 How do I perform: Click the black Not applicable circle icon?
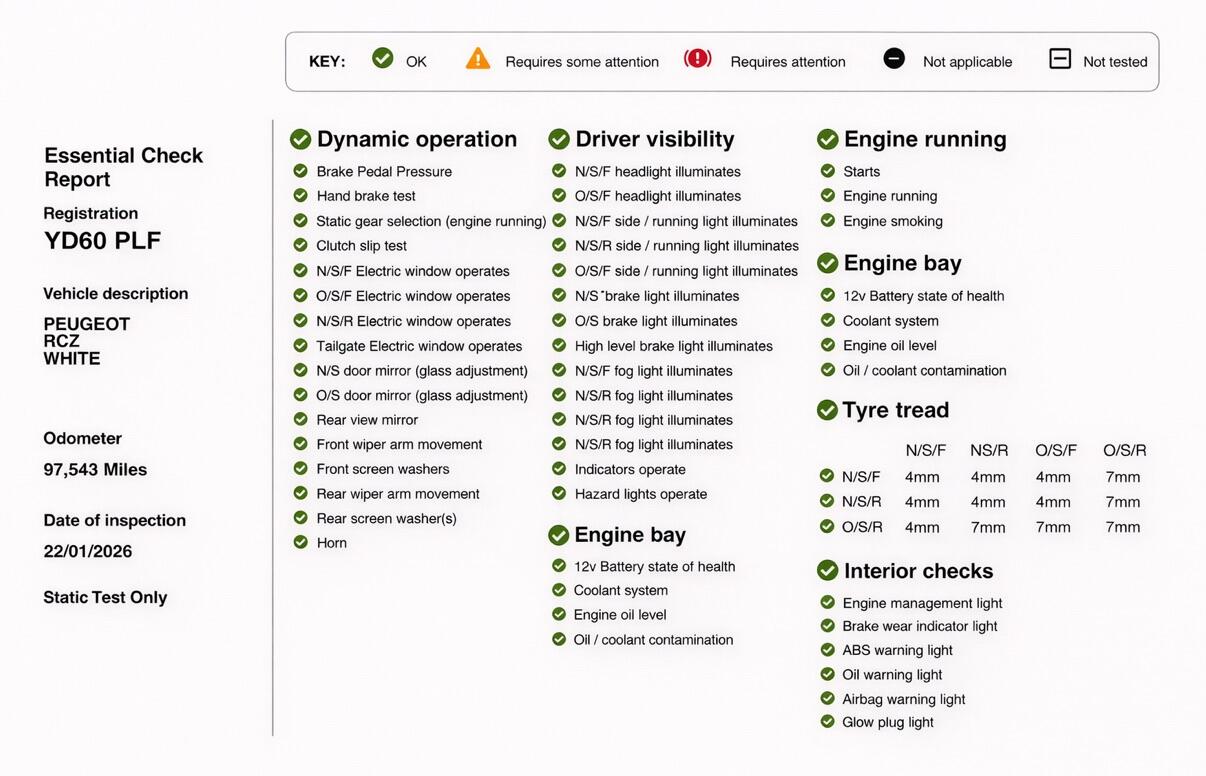(x=894, y=59)
